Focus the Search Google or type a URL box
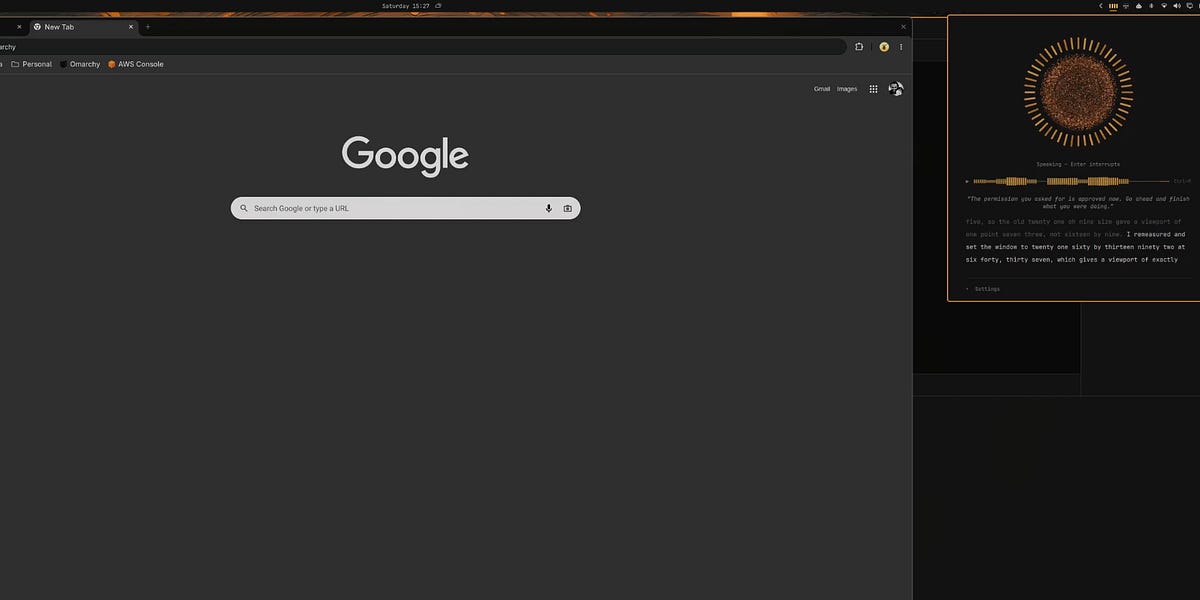Viewport: 1200px width, 600px height. [x=405, y=208]
